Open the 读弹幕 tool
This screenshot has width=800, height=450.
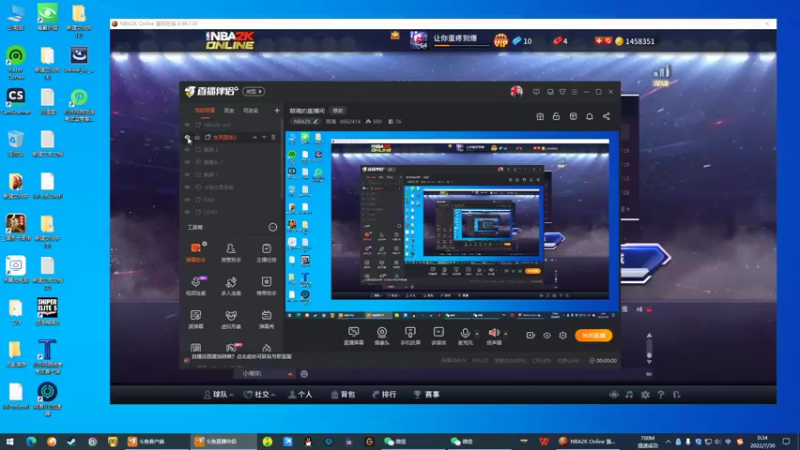coord(196,319)
